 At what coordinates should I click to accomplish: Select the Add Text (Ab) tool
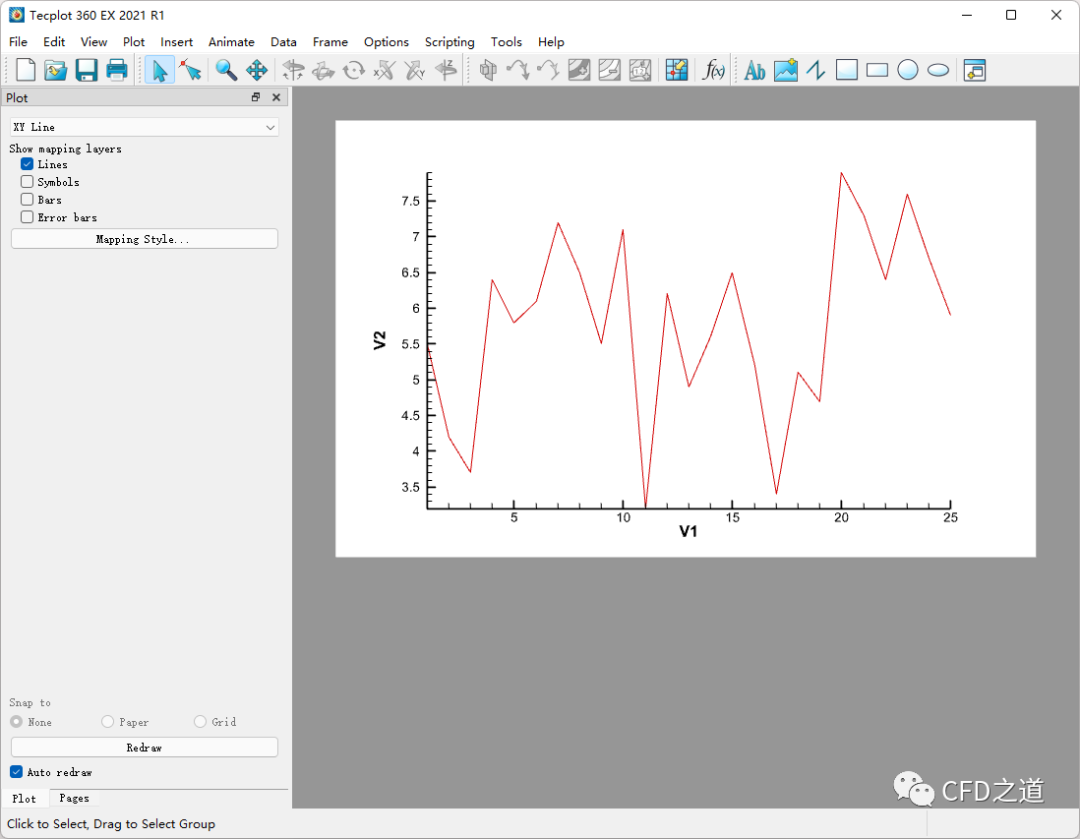[x=755, y=70]
